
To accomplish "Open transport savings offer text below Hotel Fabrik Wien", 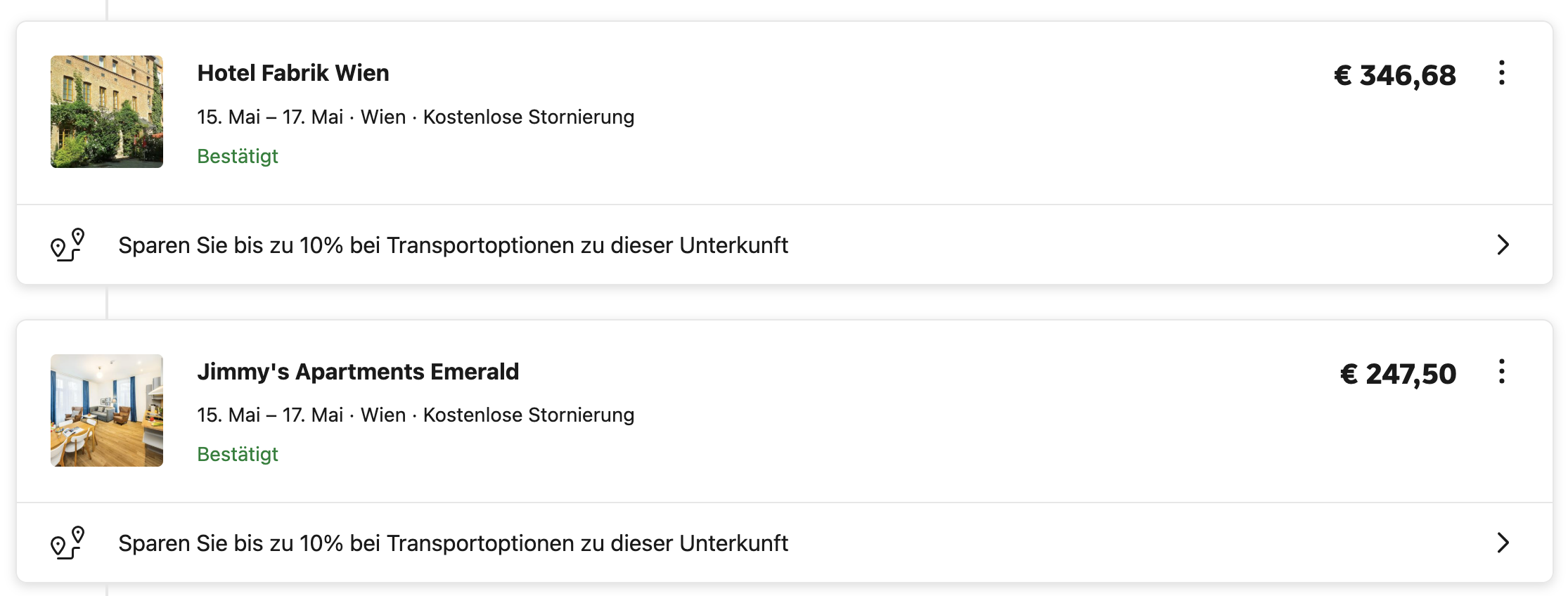I will 453,245.
